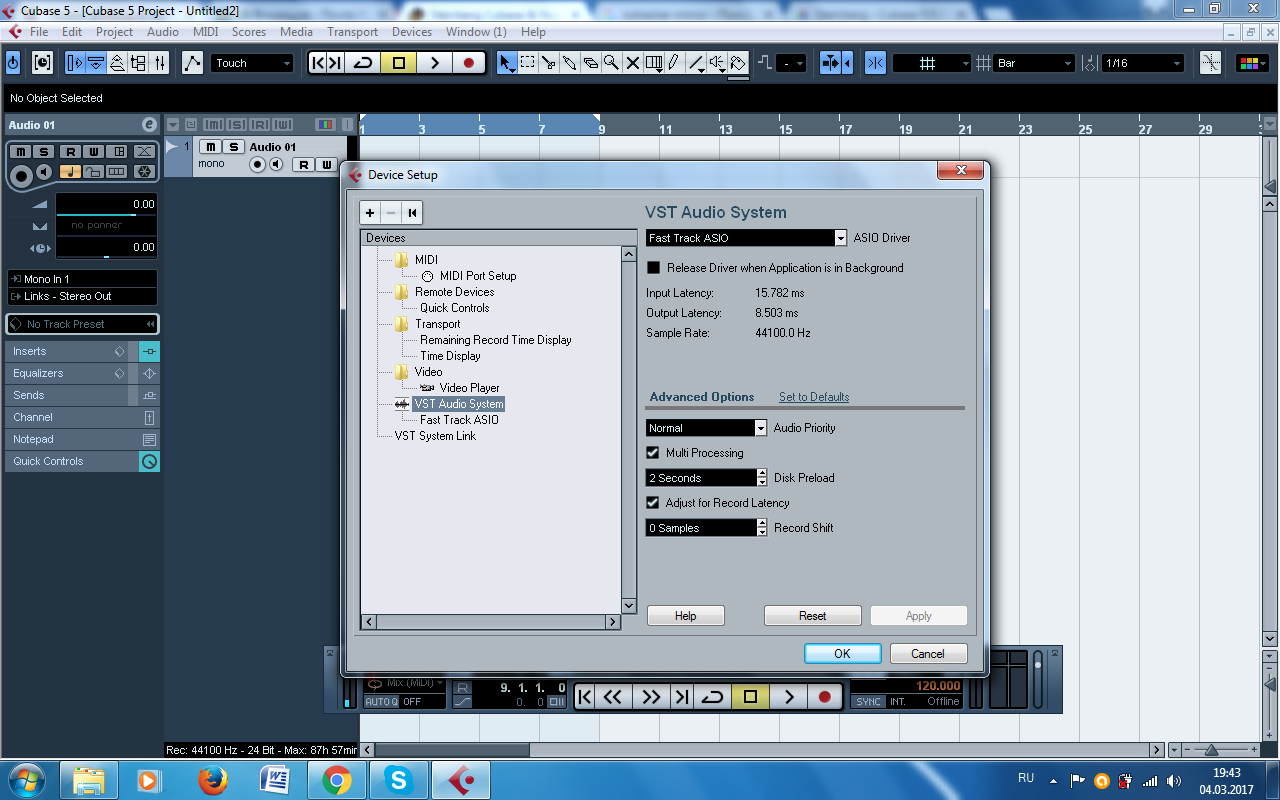This screenshot has width=1280, height=800.
Task: Toggle Cycle loop in top toolbar
Action: [x=363, y=63]
